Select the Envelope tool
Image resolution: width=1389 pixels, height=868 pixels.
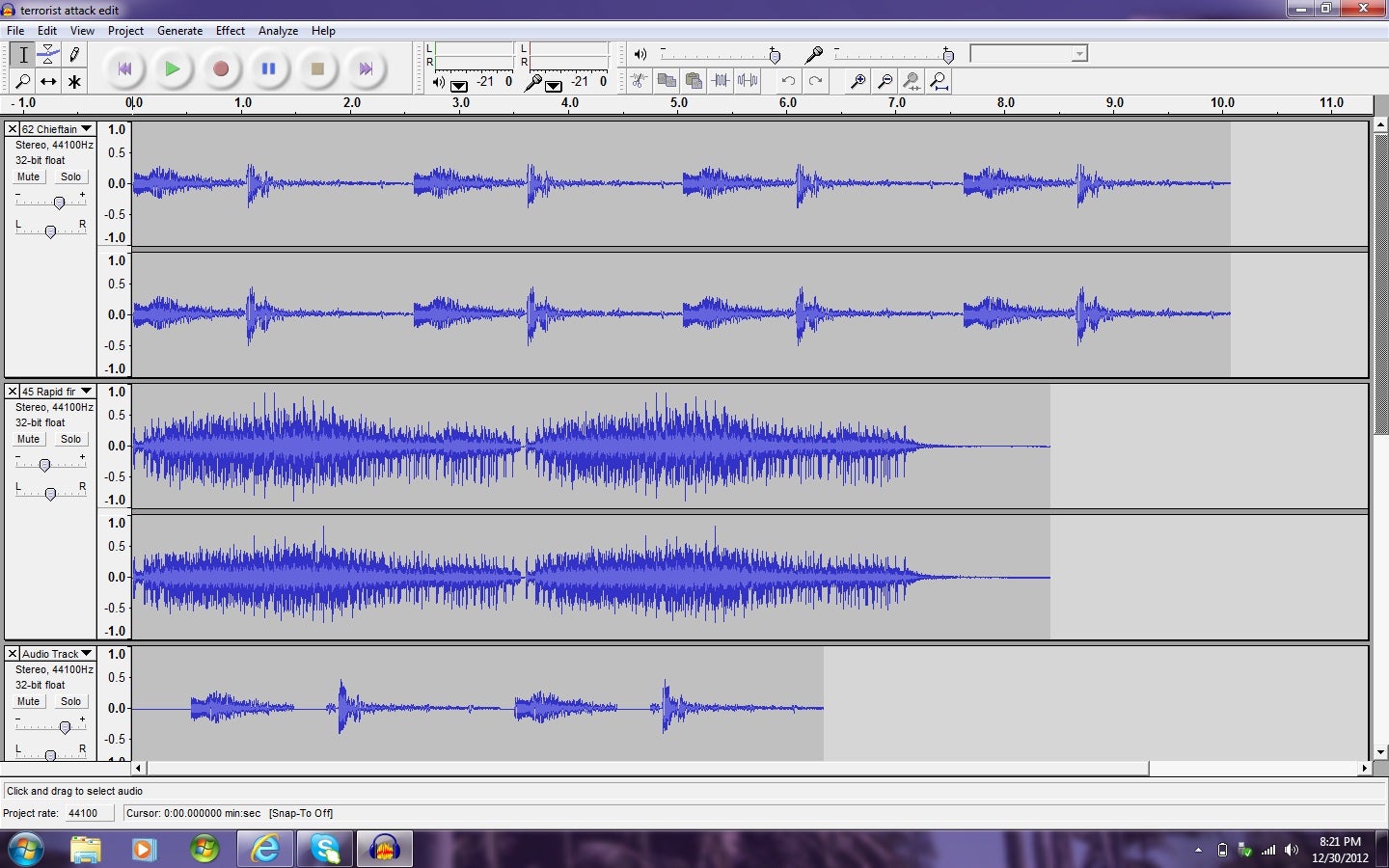(48, 55)
